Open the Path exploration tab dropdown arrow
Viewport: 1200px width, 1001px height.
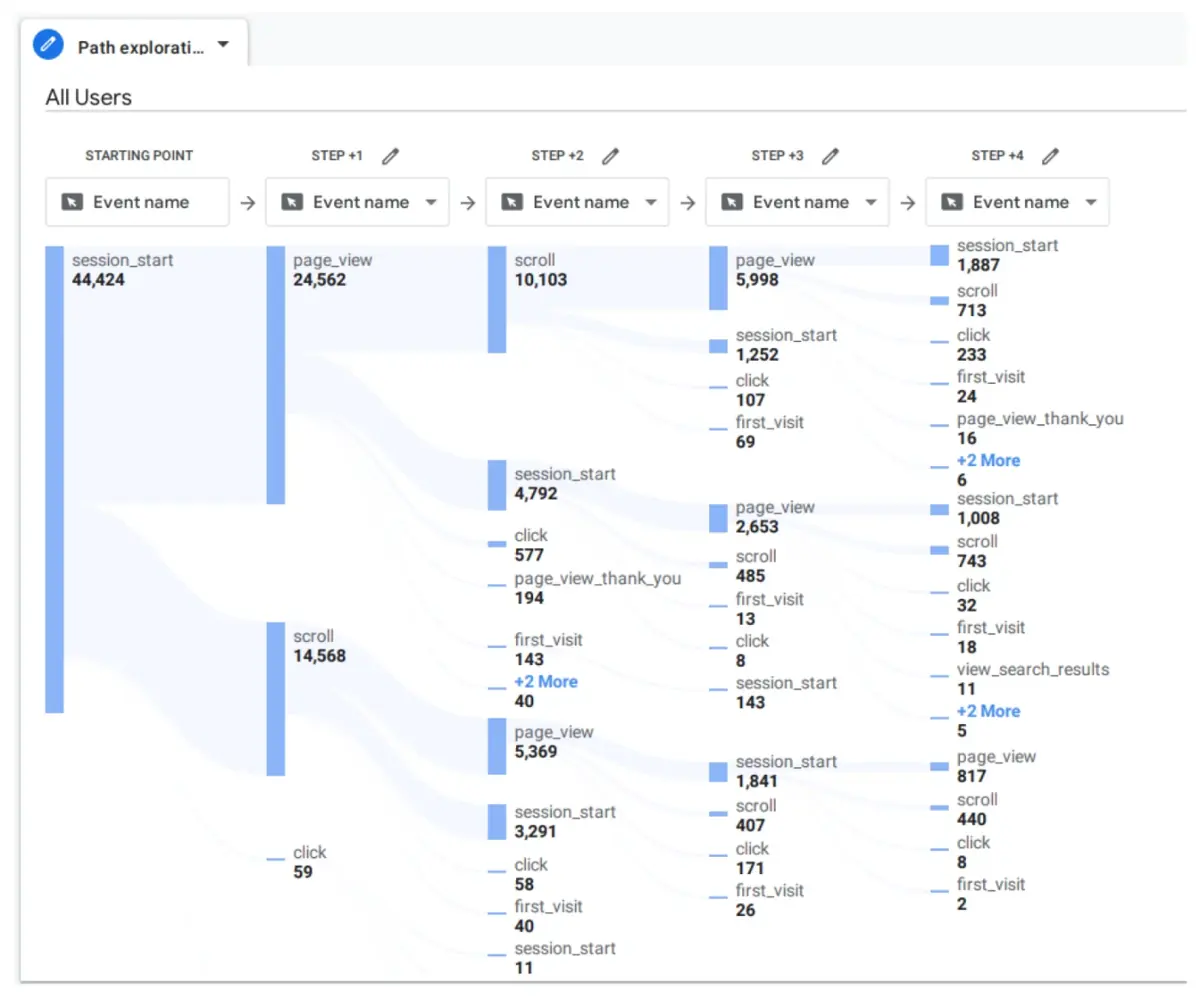coord(223,45)
